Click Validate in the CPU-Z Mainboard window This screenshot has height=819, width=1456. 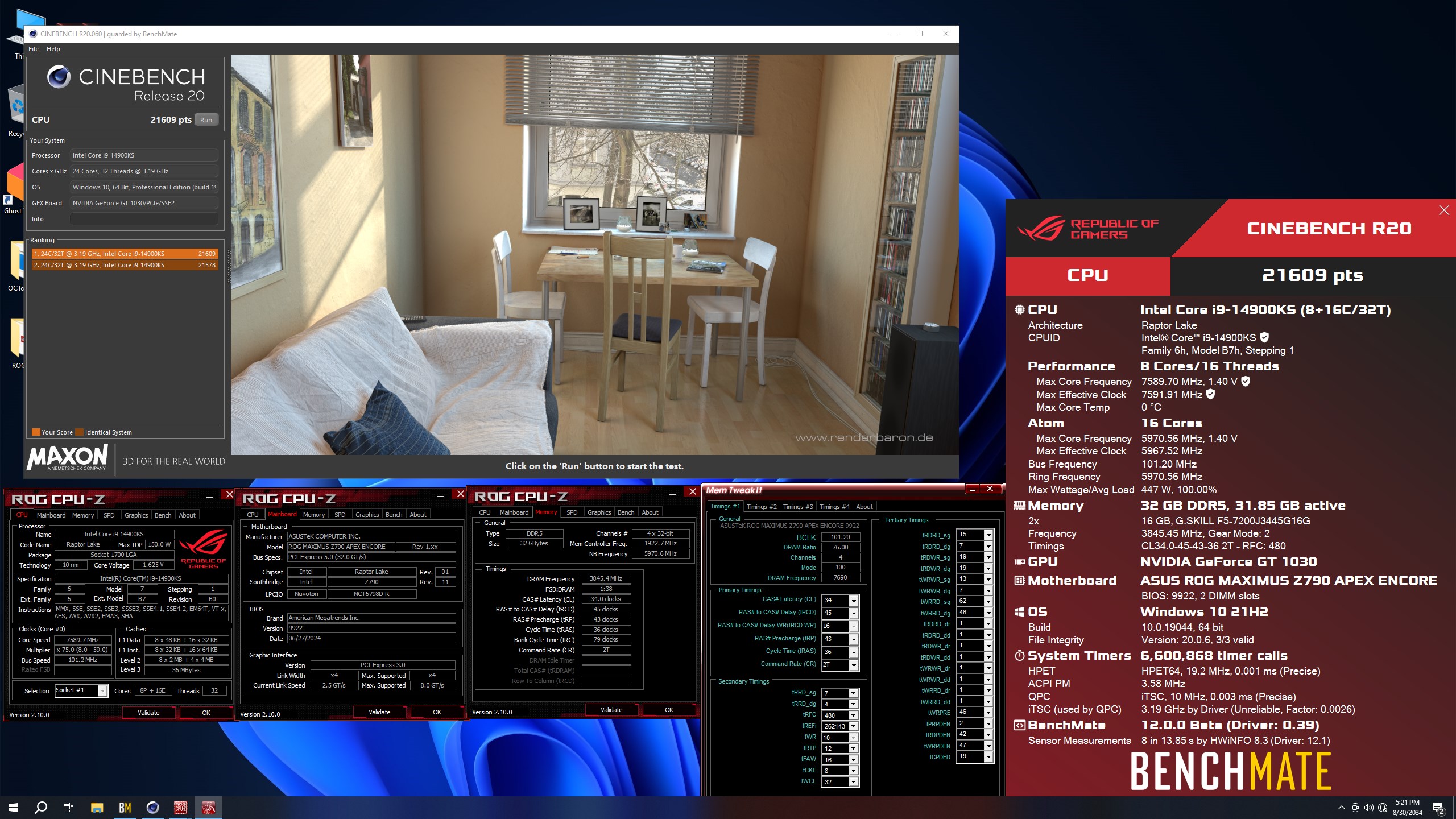379,712
